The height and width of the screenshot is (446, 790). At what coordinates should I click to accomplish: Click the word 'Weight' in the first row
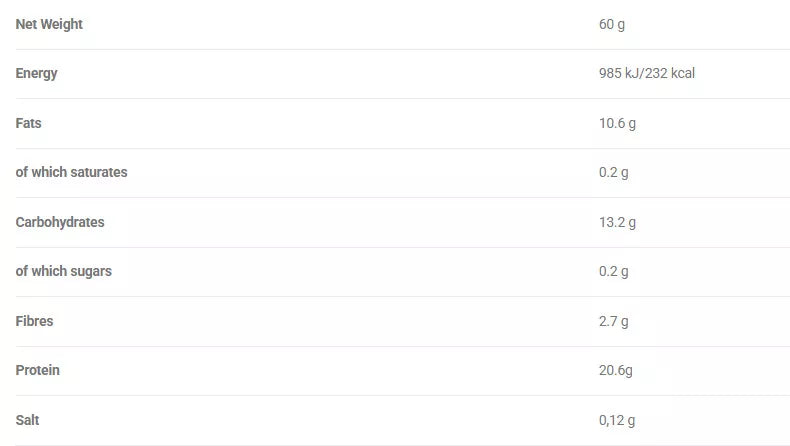[x=62, y=24]
